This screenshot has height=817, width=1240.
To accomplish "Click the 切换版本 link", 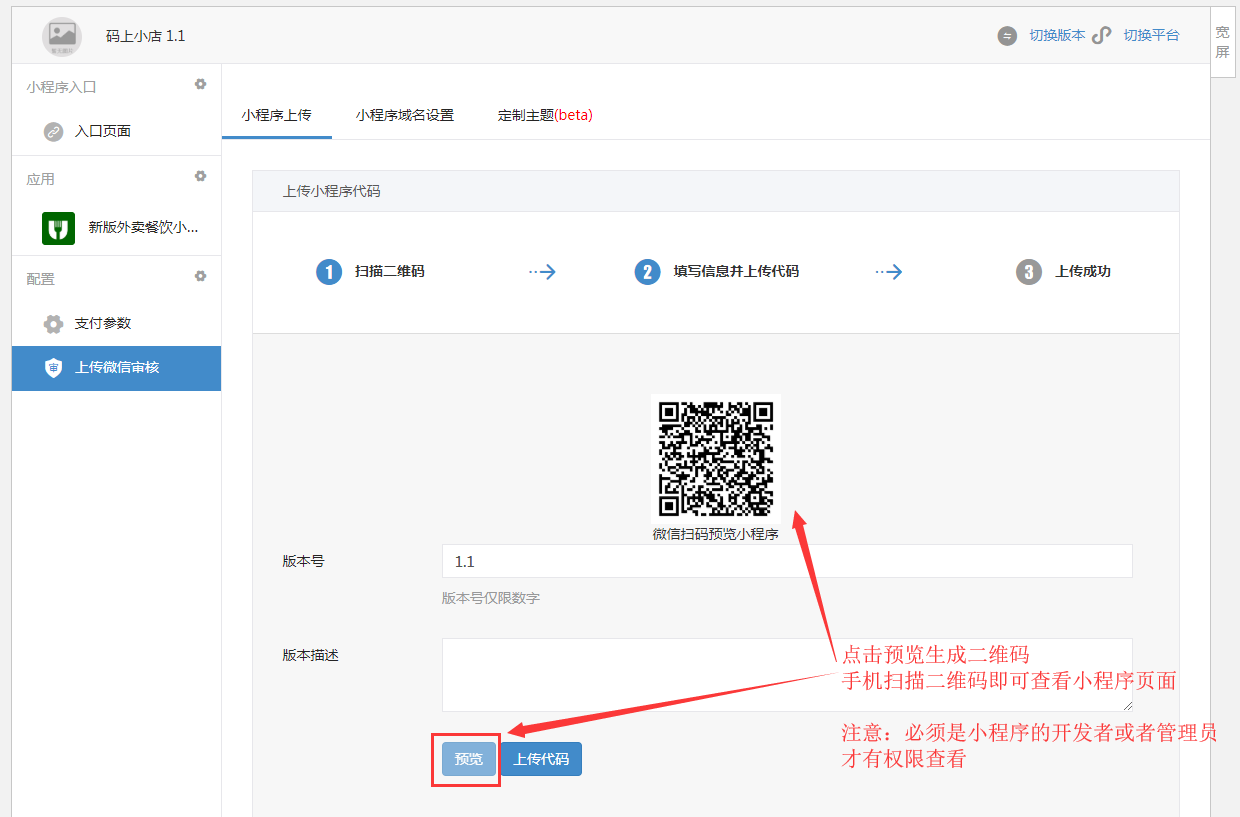I will [x=1057, y=35].
